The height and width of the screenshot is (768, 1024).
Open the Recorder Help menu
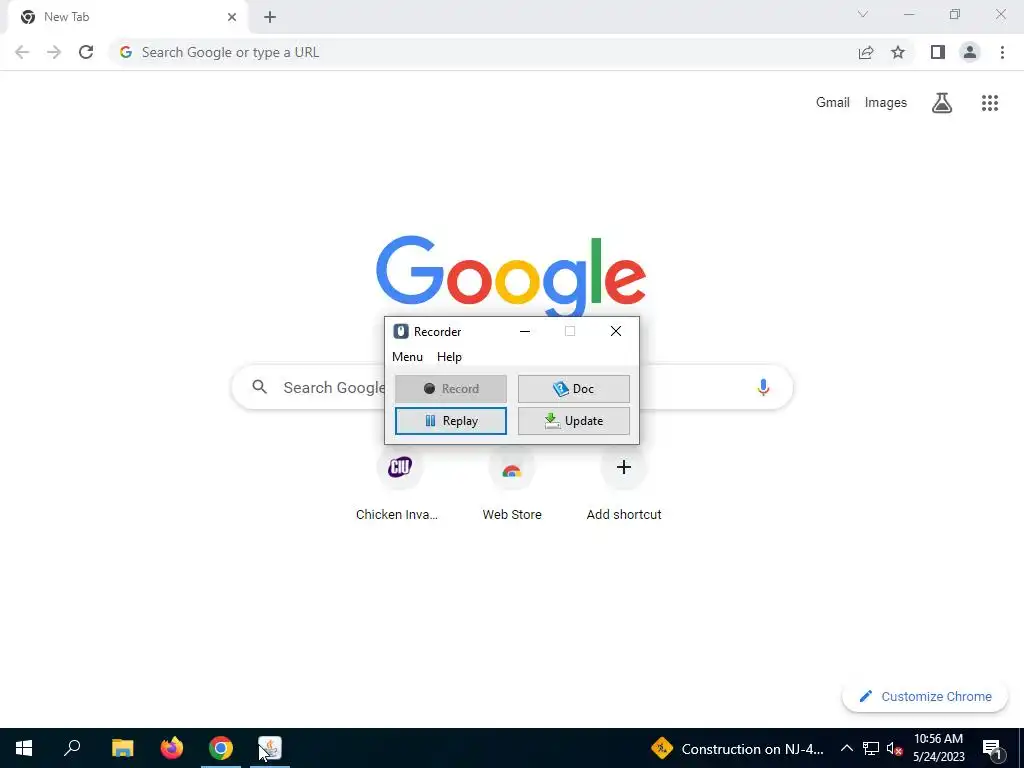click(x=449, y=357)
